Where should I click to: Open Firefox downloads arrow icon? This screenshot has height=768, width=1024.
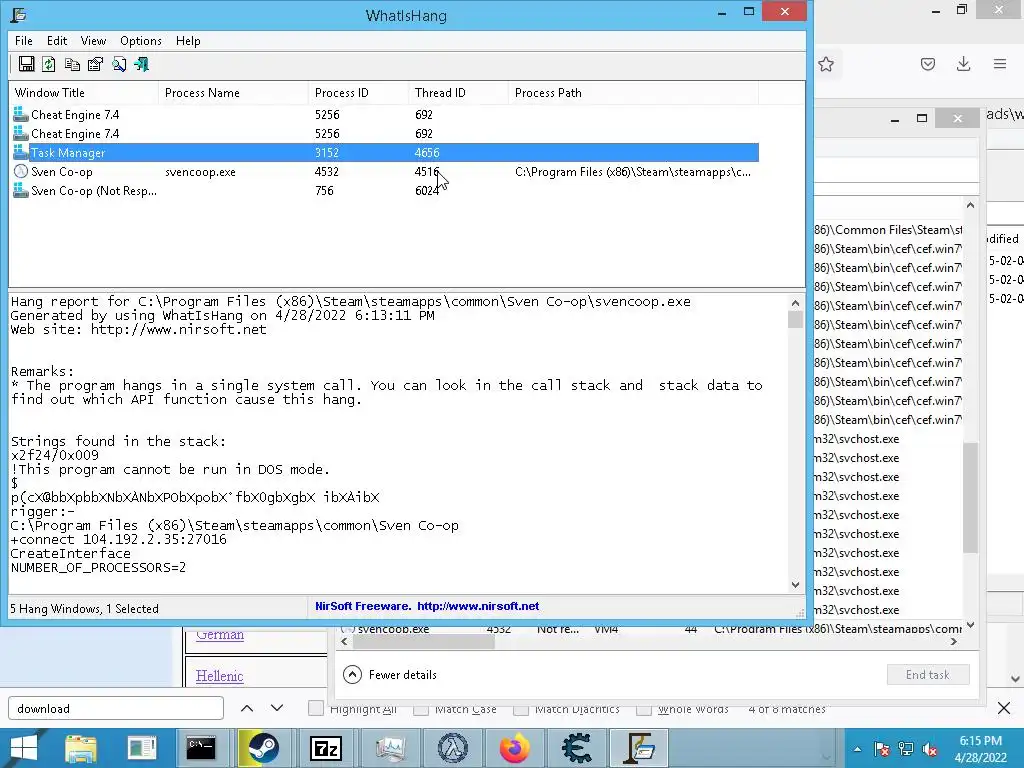pyautogui.click(x=963, y=64)
